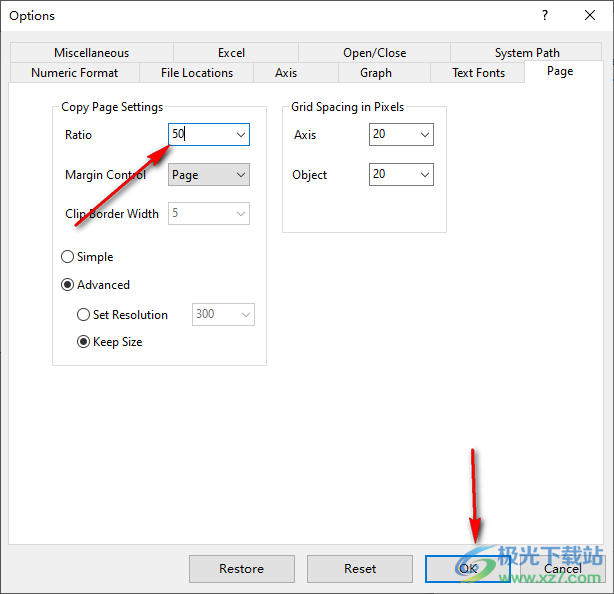Image resolution: width=614 pixels, height=594 pixels.
Task: Switch to the Miscellaneous tab
Action: 92,52
